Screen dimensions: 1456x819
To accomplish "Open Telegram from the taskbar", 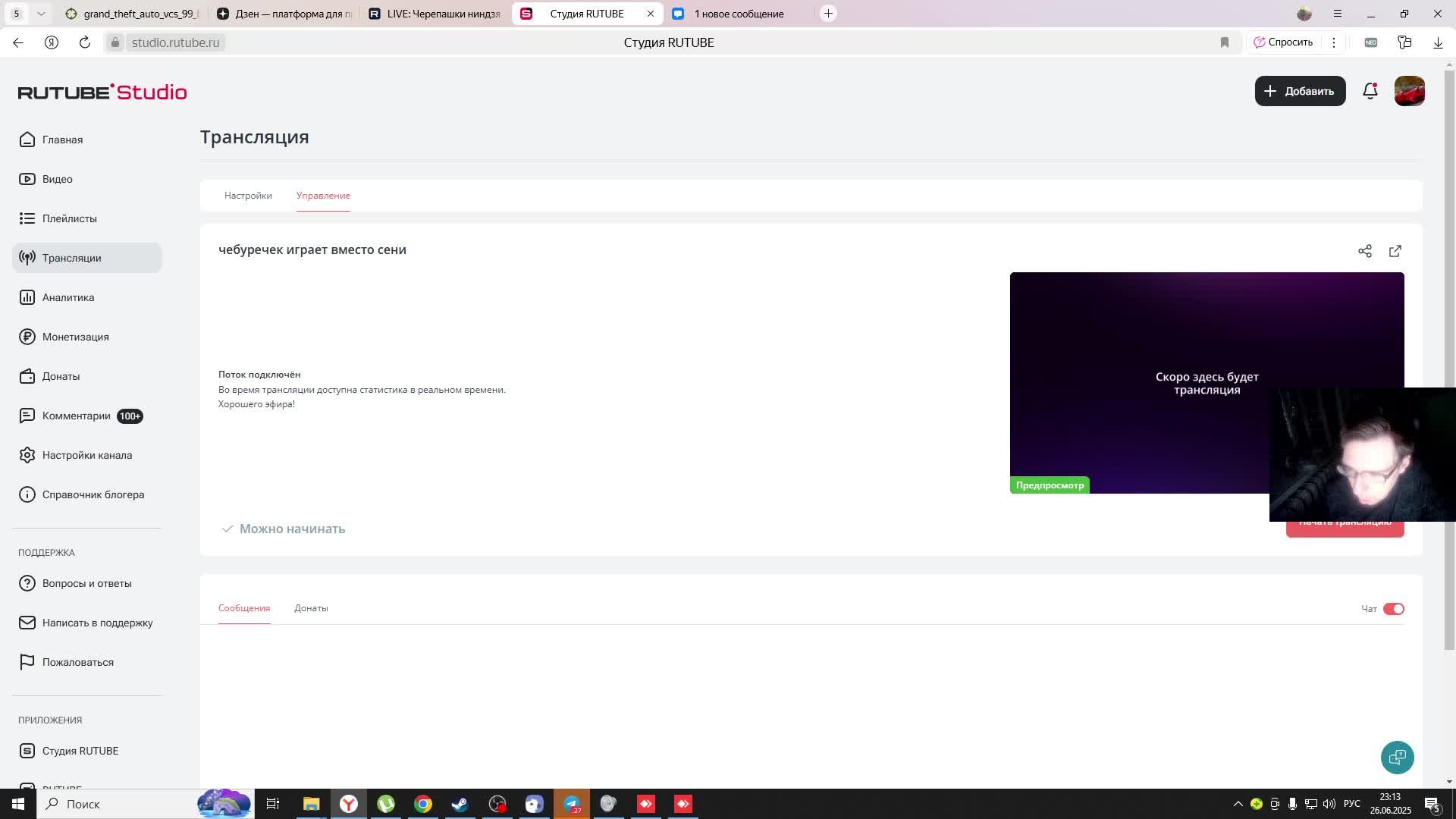I will pos(572,804).
